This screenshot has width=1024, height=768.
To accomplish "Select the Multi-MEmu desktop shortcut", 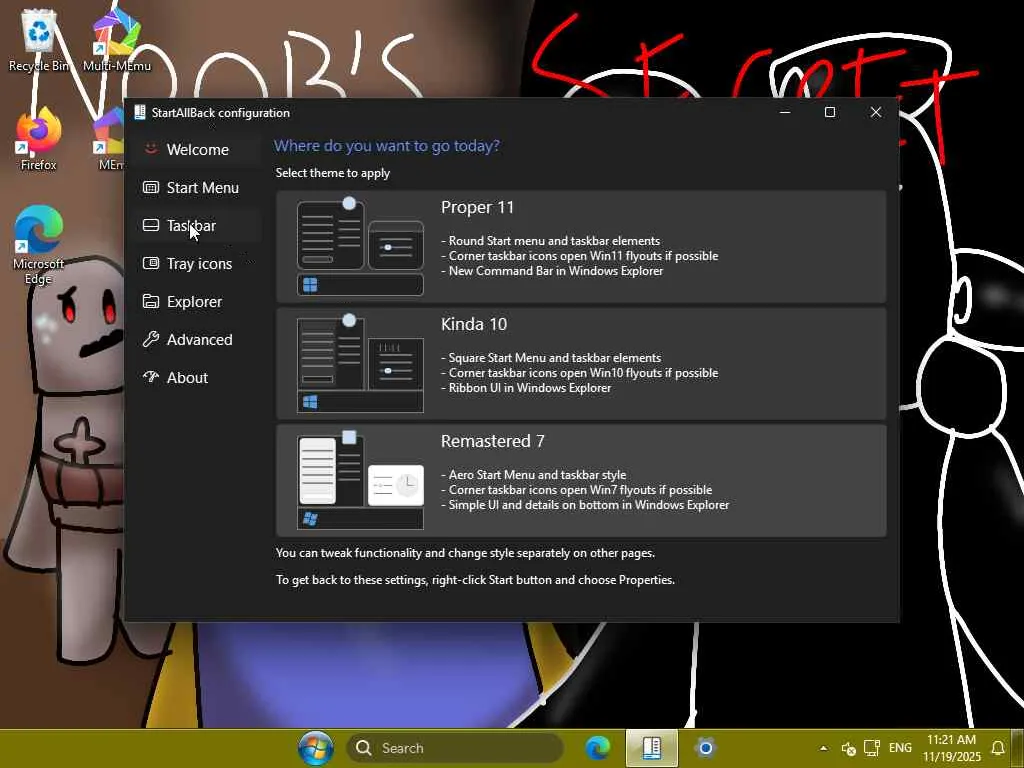I will tap(117, 40).
